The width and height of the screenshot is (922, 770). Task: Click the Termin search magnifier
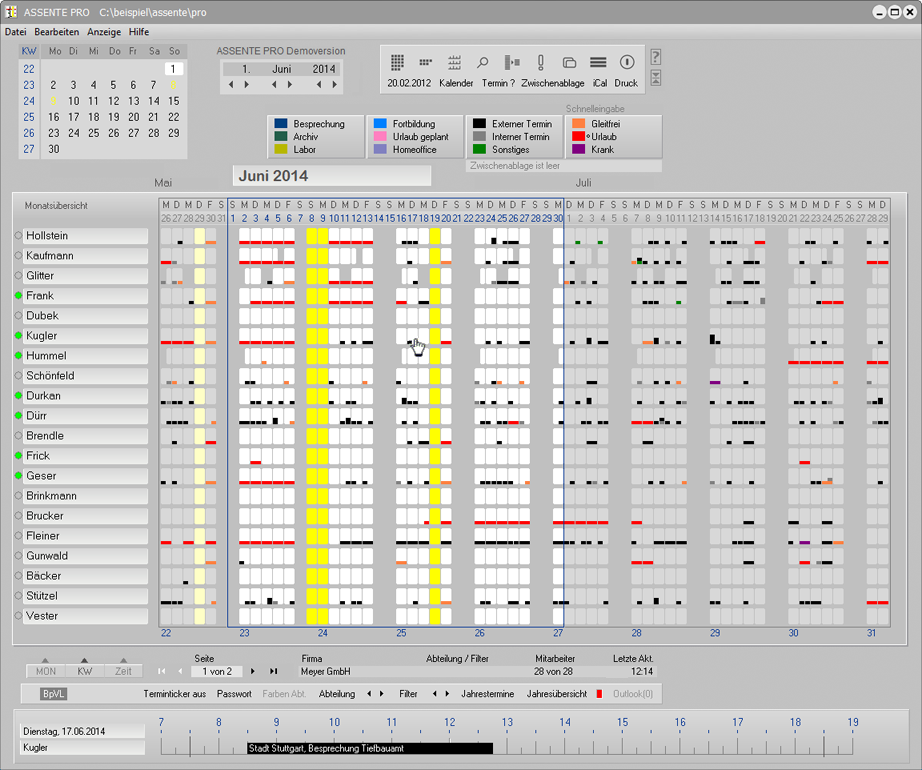pos(483,62)
